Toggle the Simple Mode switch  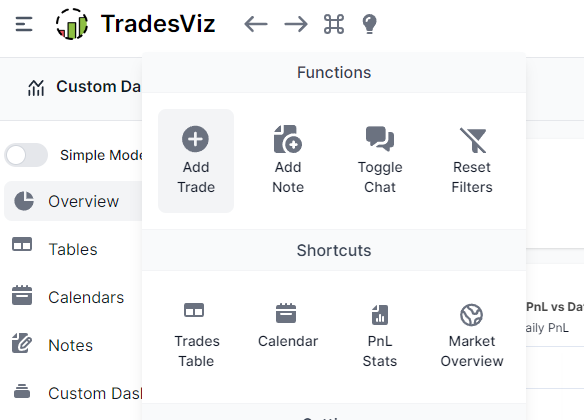click(x=26, y=155)
